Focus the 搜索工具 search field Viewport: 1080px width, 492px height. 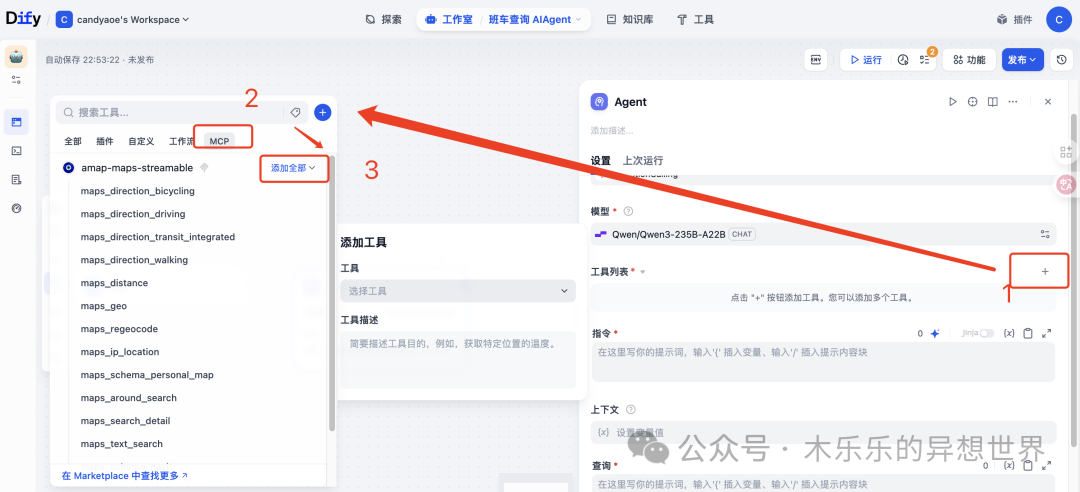(x=171, y=112)
